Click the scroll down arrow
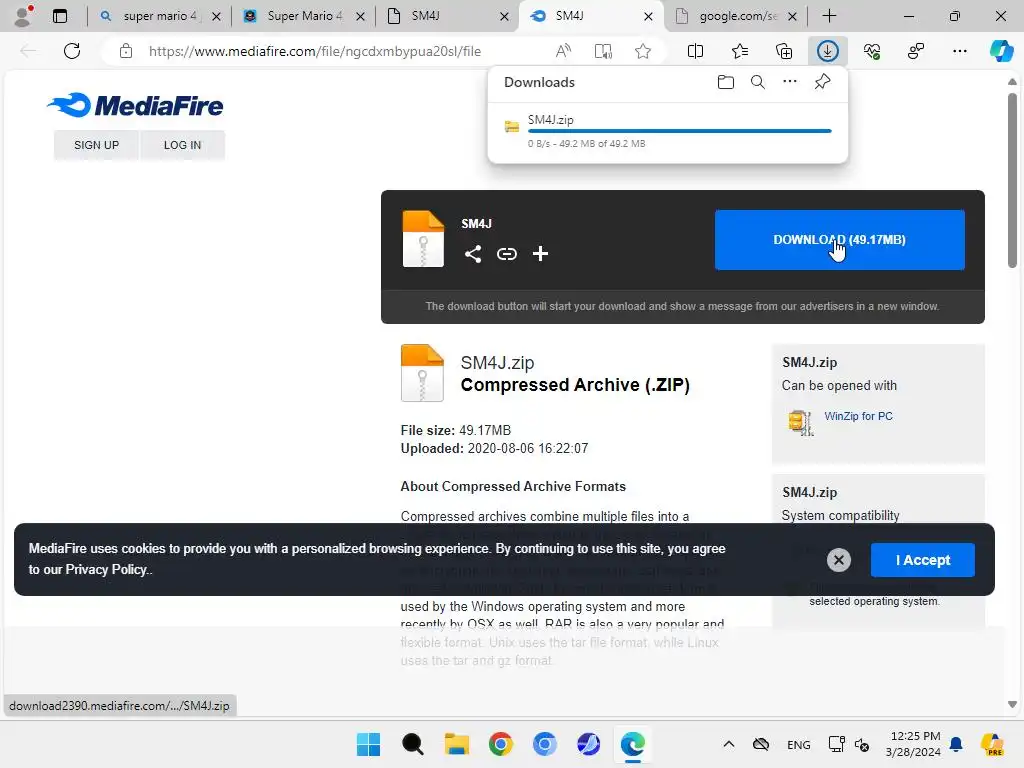Image resolution: width=1024 pixels, height=768 pixels. pos(1012,705)
